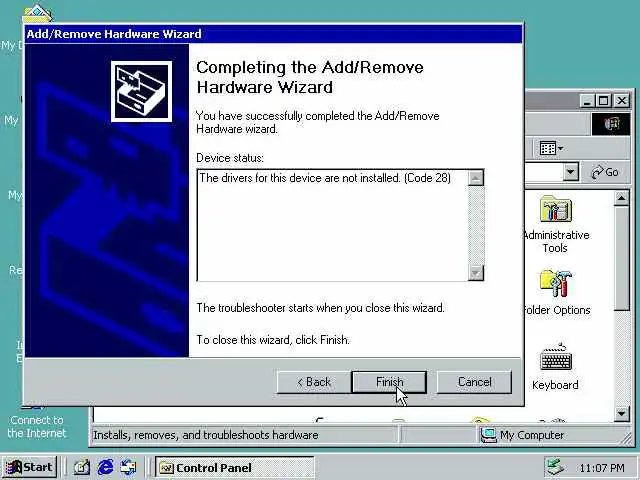Click the "Code 28" driver status message
640x480 pixels.
pos(325,178)
